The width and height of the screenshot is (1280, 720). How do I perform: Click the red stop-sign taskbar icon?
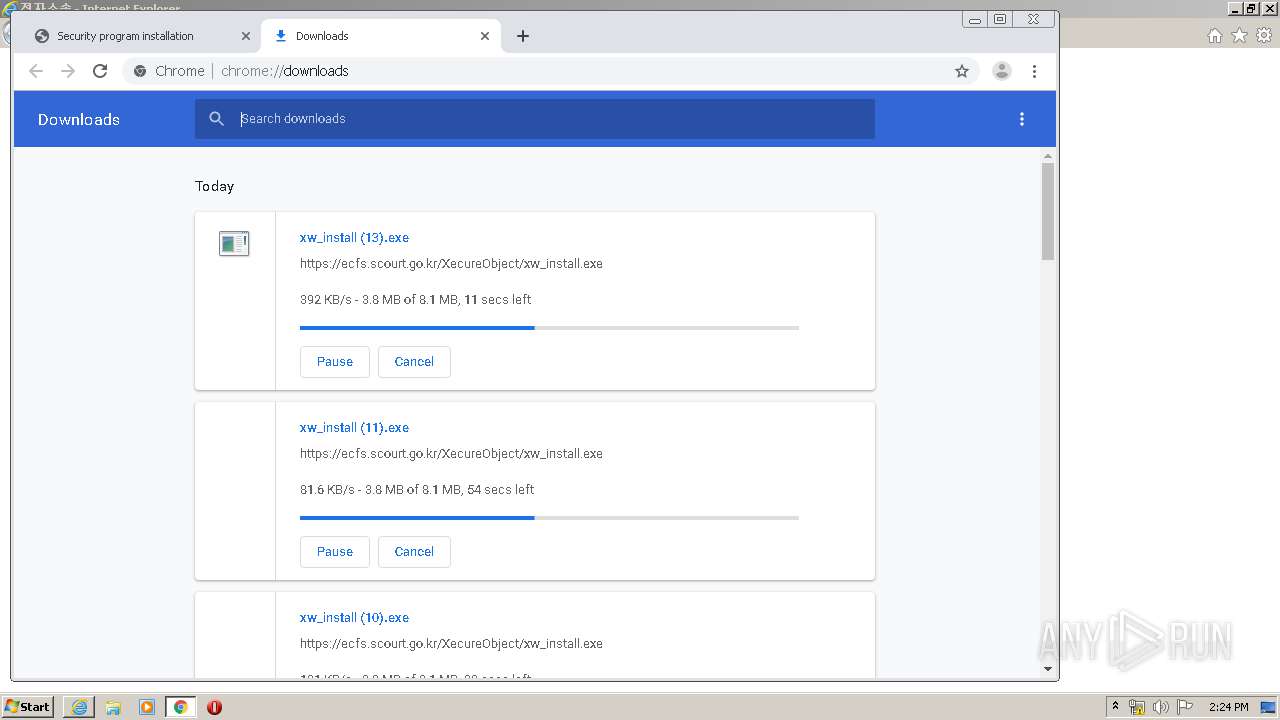[214, 707]
